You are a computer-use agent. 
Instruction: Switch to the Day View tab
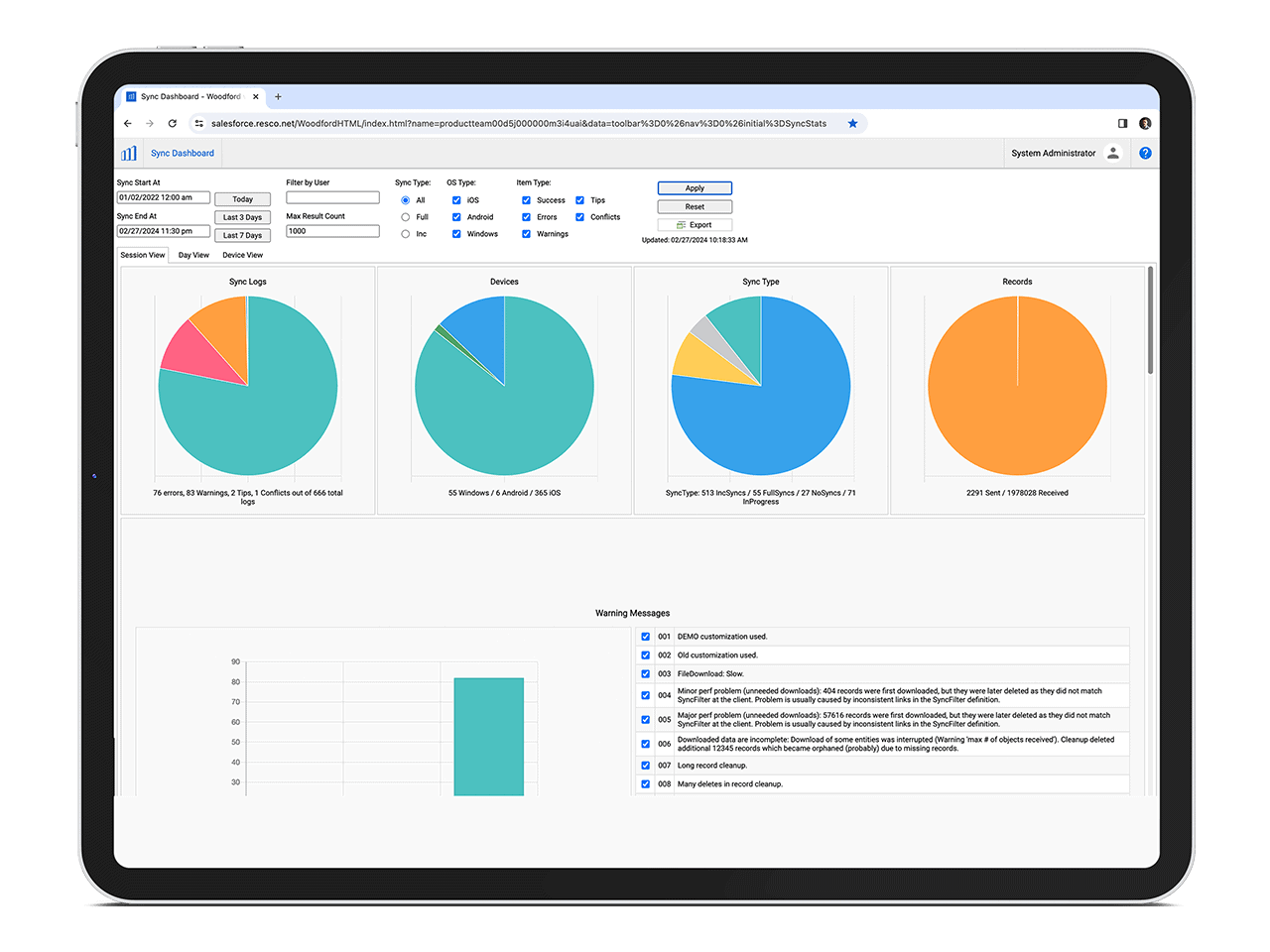[193, 255]
